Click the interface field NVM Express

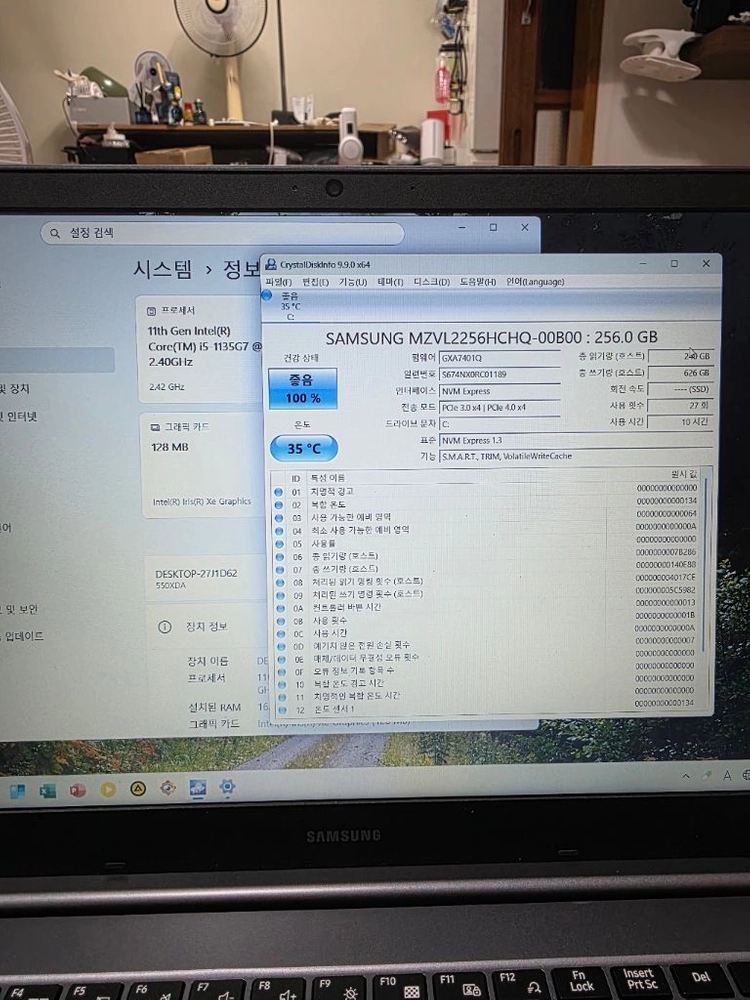[x=499, y=391]
